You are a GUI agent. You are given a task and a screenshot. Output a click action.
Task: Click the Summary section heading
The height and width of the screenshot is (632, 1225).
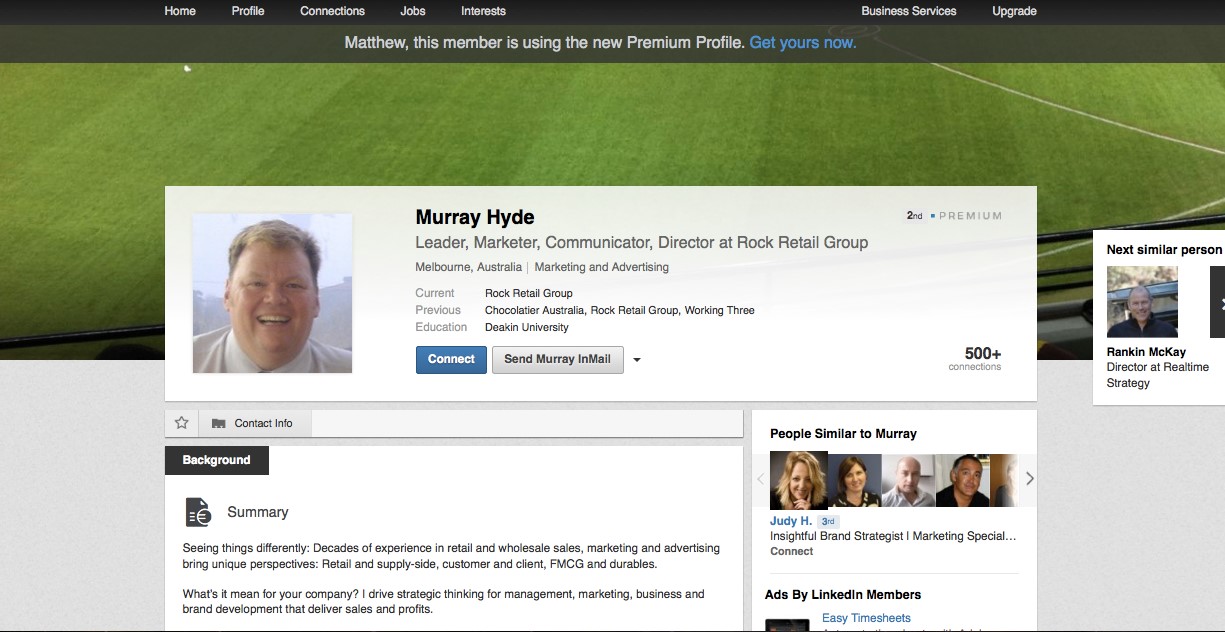pyautogui.click(x=257, y=512)
